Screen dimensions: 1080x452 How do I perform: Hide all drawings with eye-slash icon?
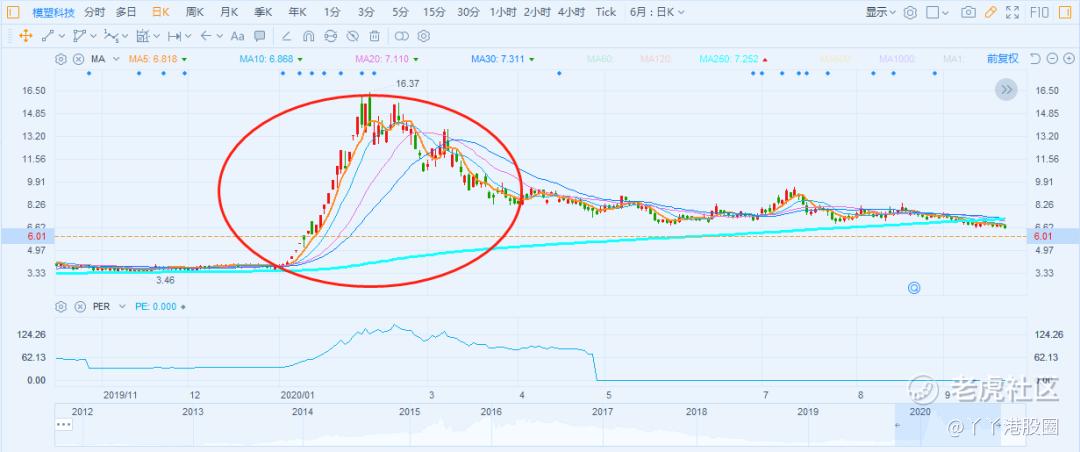(x=353, y=36)
